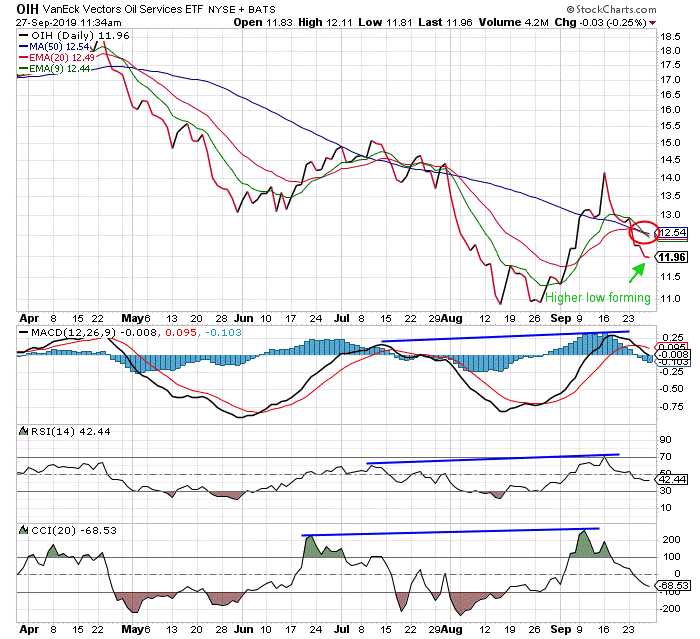The image size is (700, 639).
Task: Click the RSI 70 overbought level label
Action: (666, 457)
